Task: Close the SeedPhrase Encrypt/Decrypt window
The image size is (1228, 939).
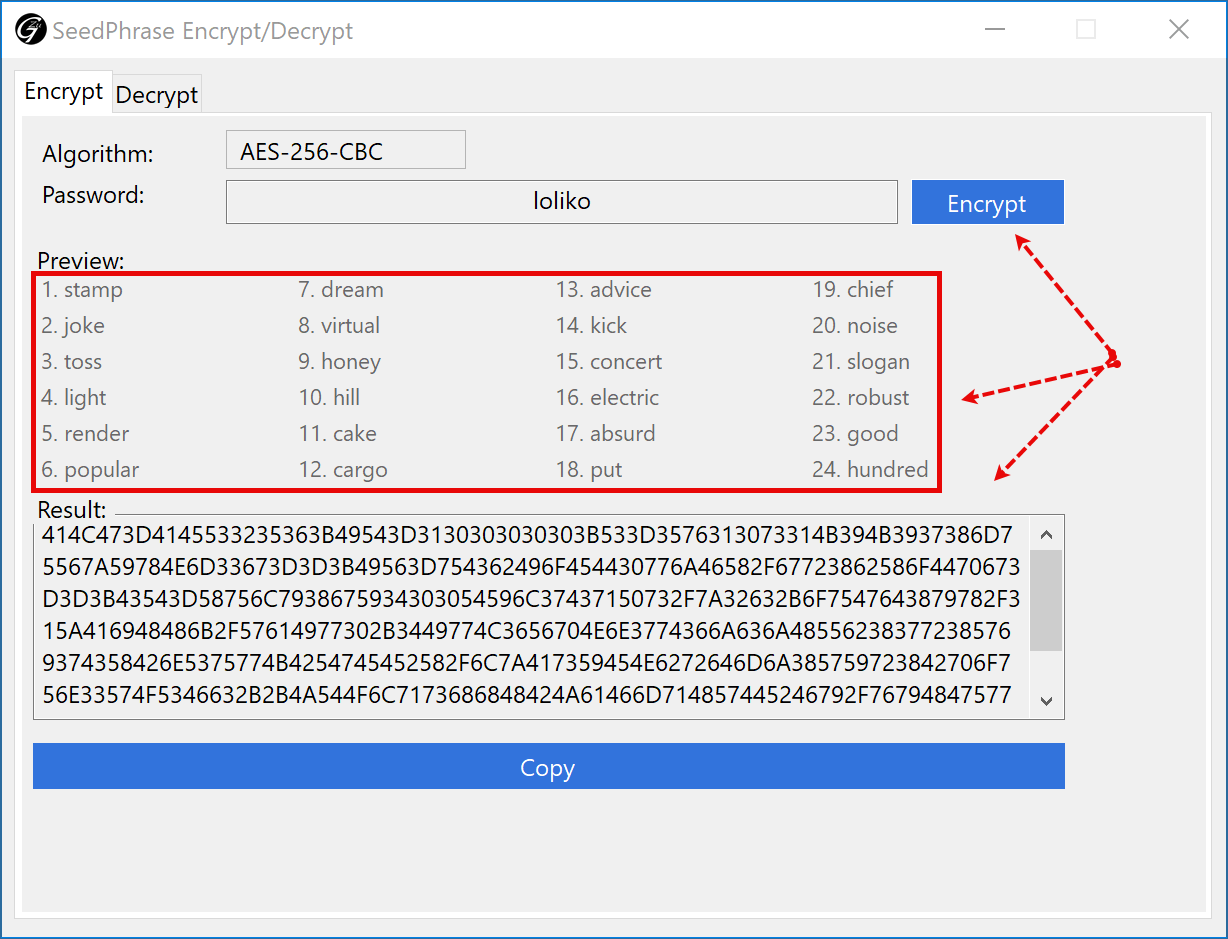Action: tap(1179, 30)
